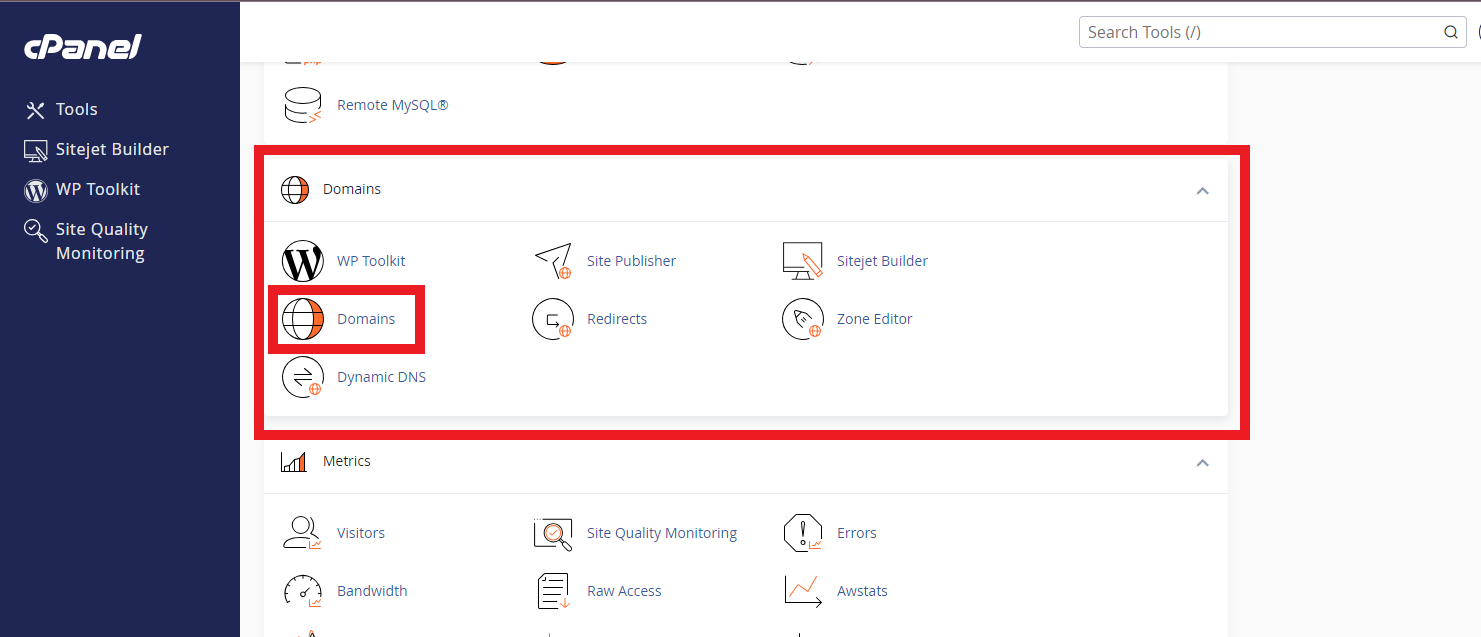Click the Site Publisher paper plane icon

pos(553,261)
